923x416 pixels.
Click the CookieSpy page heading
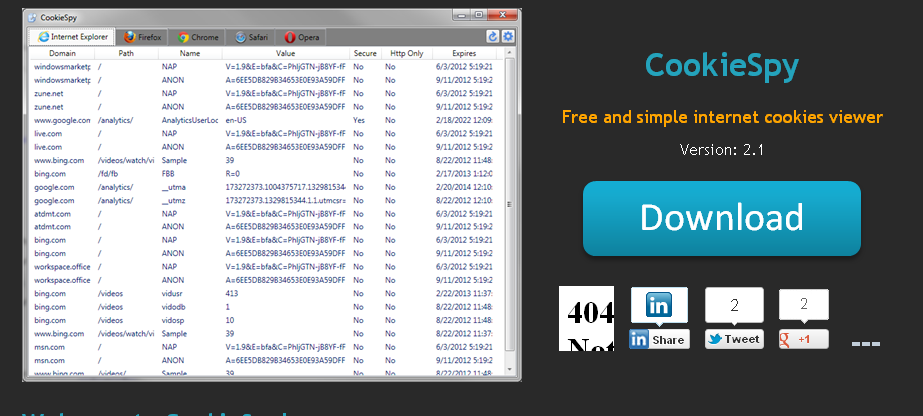(722, 66)
